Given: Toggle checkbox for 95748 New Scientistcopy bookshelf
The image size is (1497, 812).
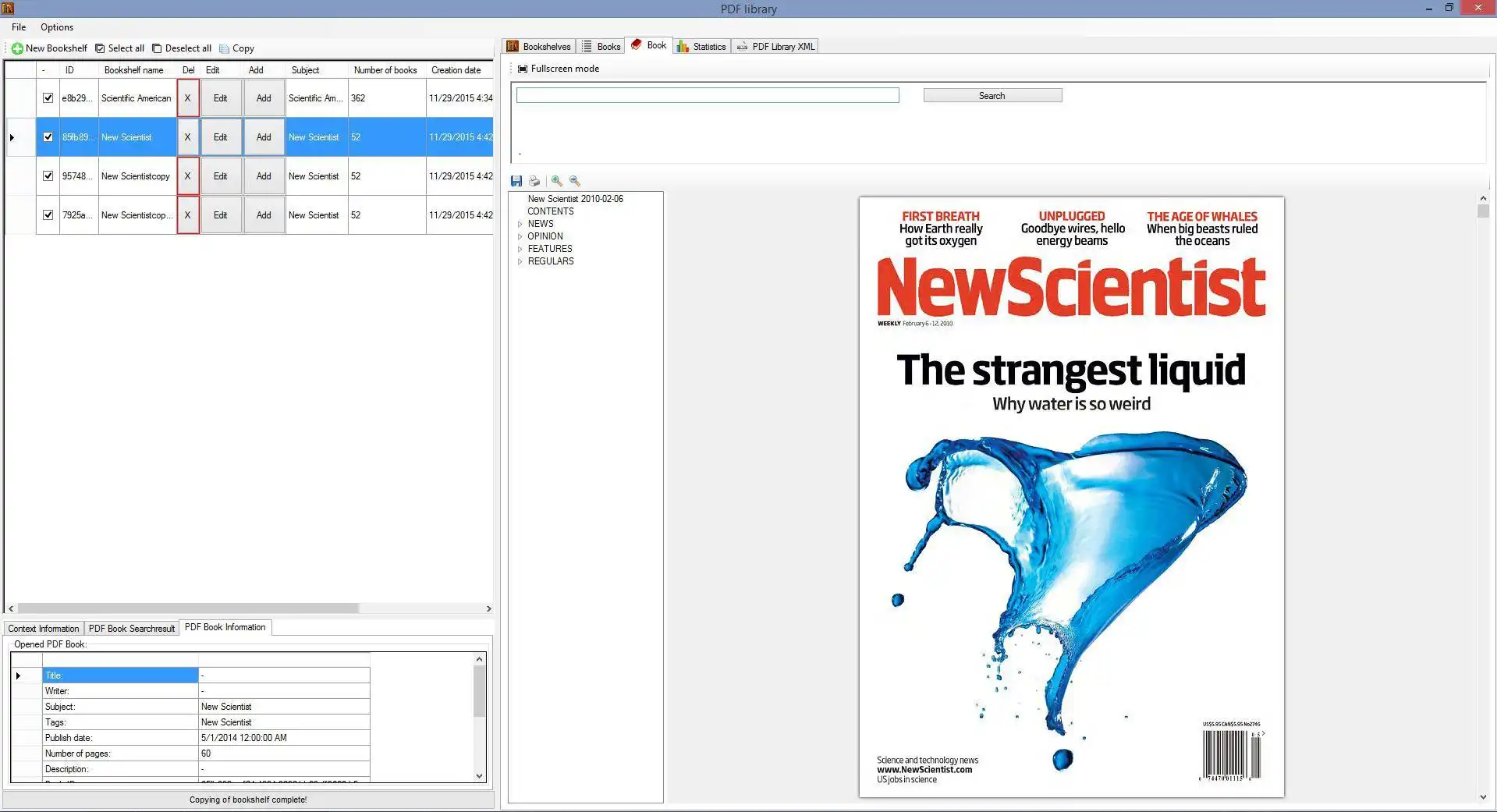Looking at the screenshot, I should pos(48,176).
